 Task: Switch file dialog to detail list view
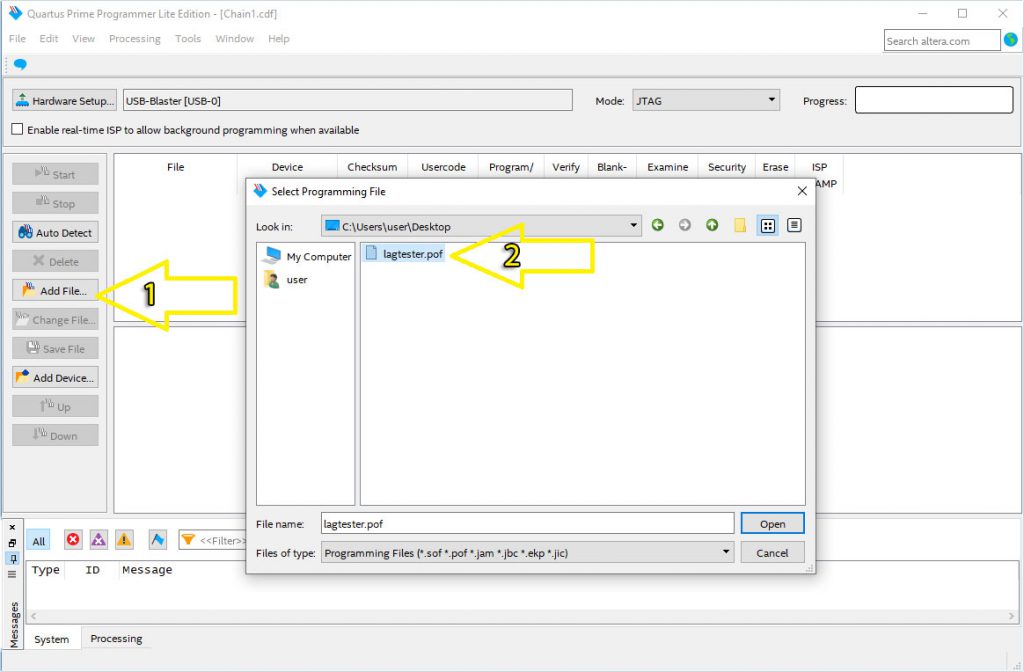pos(794,225)
